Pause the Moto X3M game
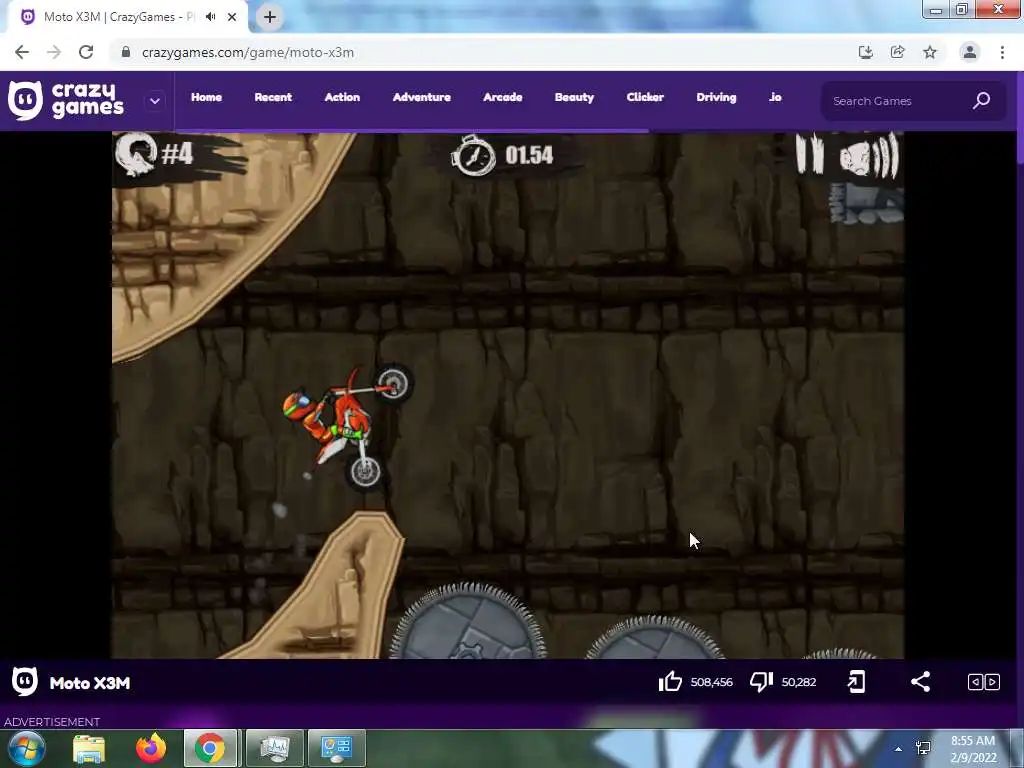 point(810,154)
